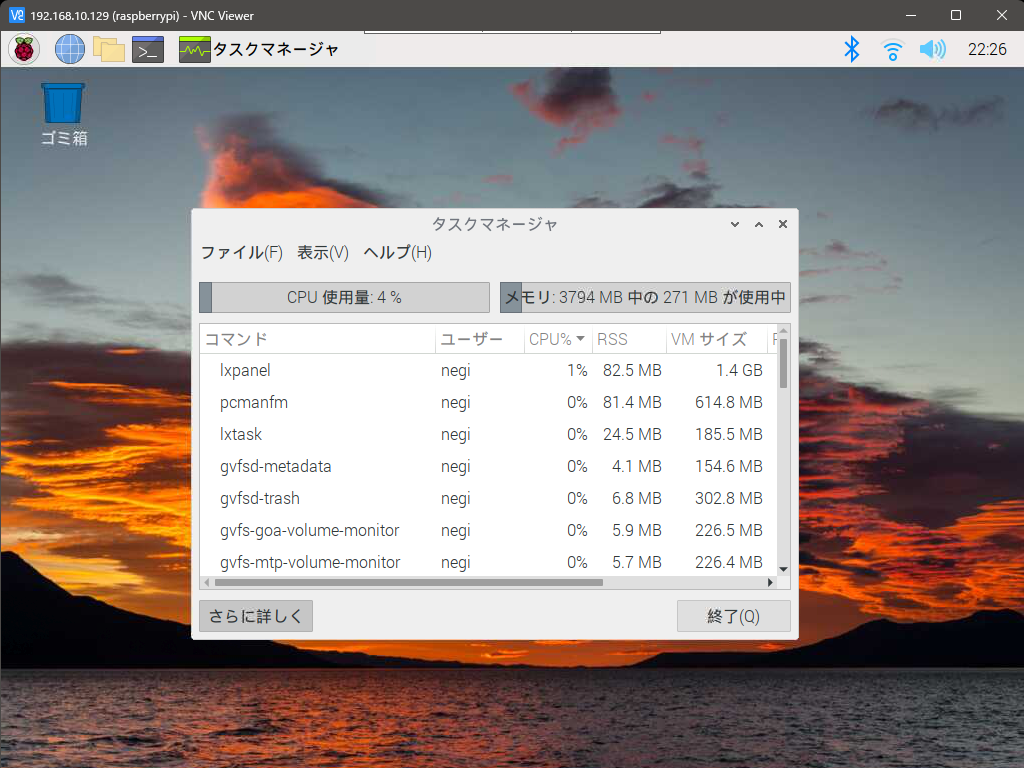Open the Wi-Fi network menu
This screenshot has height=768, width=1024.
click(892, 49)
